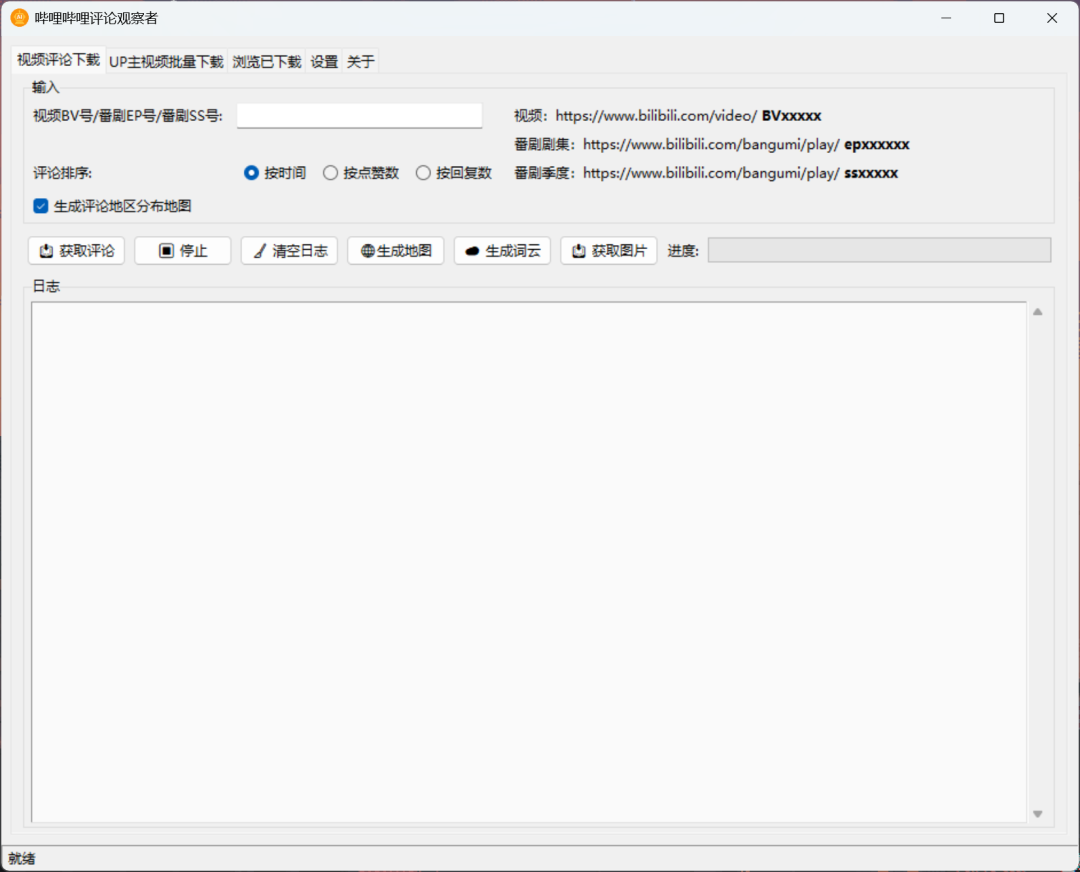Viewport: 1080px width, 872px height.
Task: Click the download icon on 获取评论 button
Action: pos(44,250)
